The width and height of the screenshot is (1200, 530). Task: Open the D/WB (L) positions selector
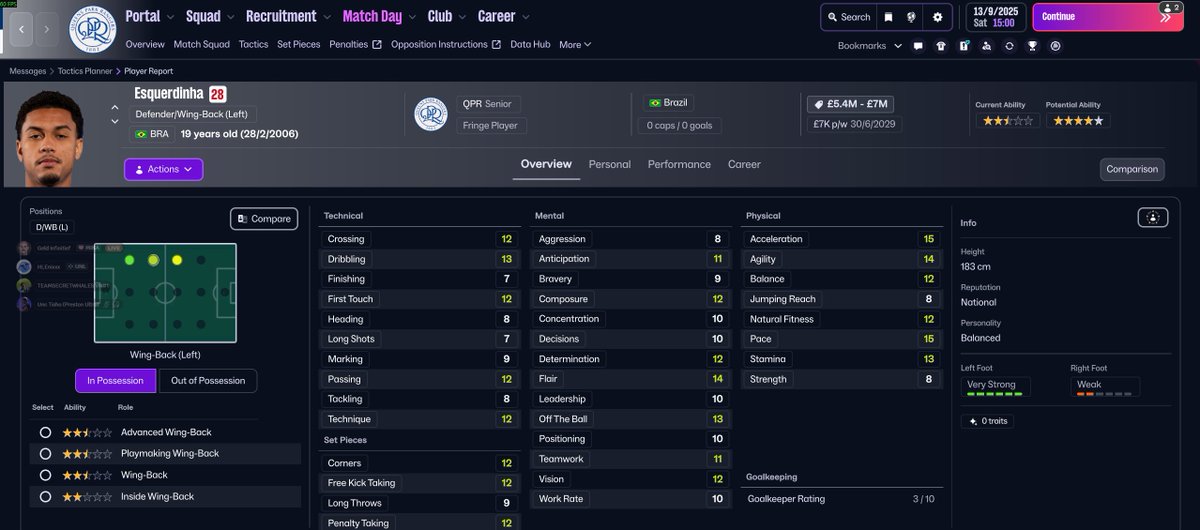click(x=50, y=227)
